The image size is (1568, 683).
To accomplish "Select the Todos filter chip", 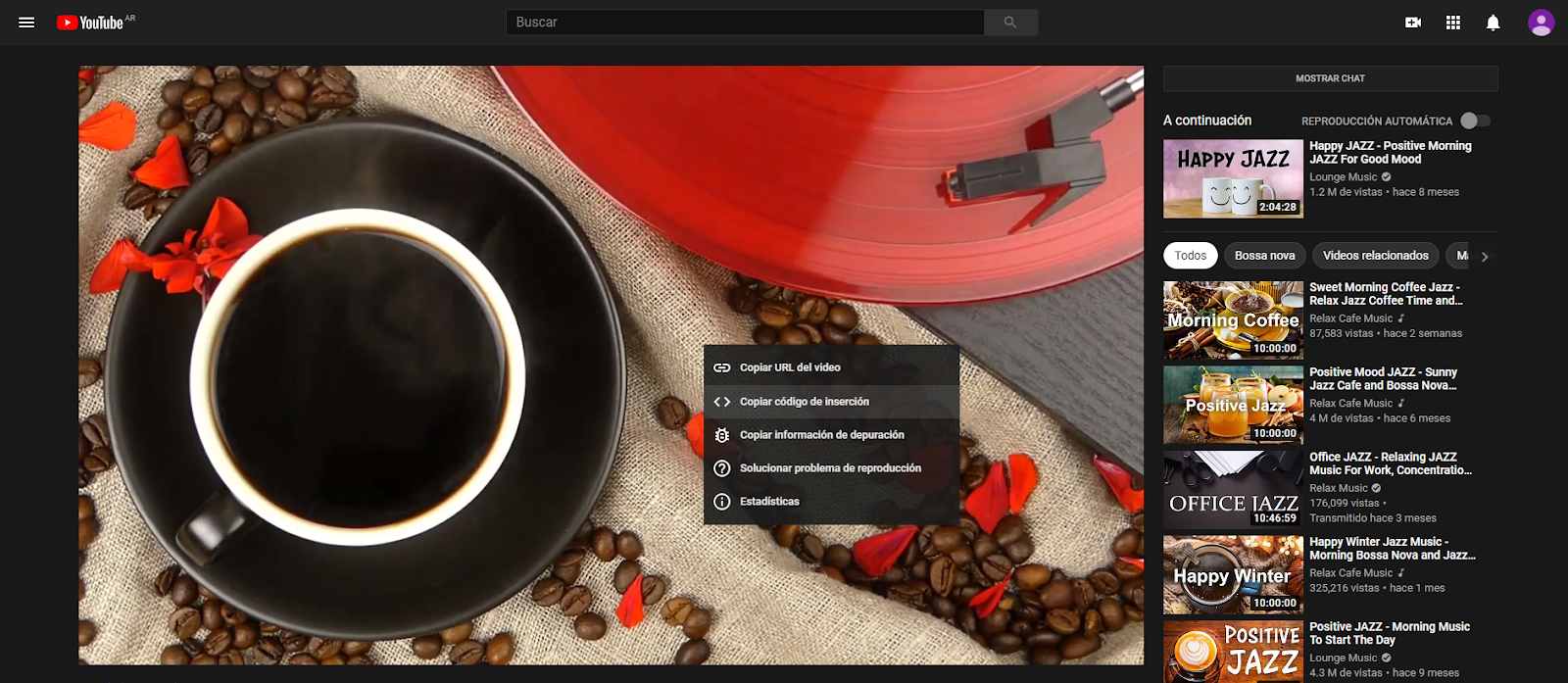I will (x=1190, y=256).
